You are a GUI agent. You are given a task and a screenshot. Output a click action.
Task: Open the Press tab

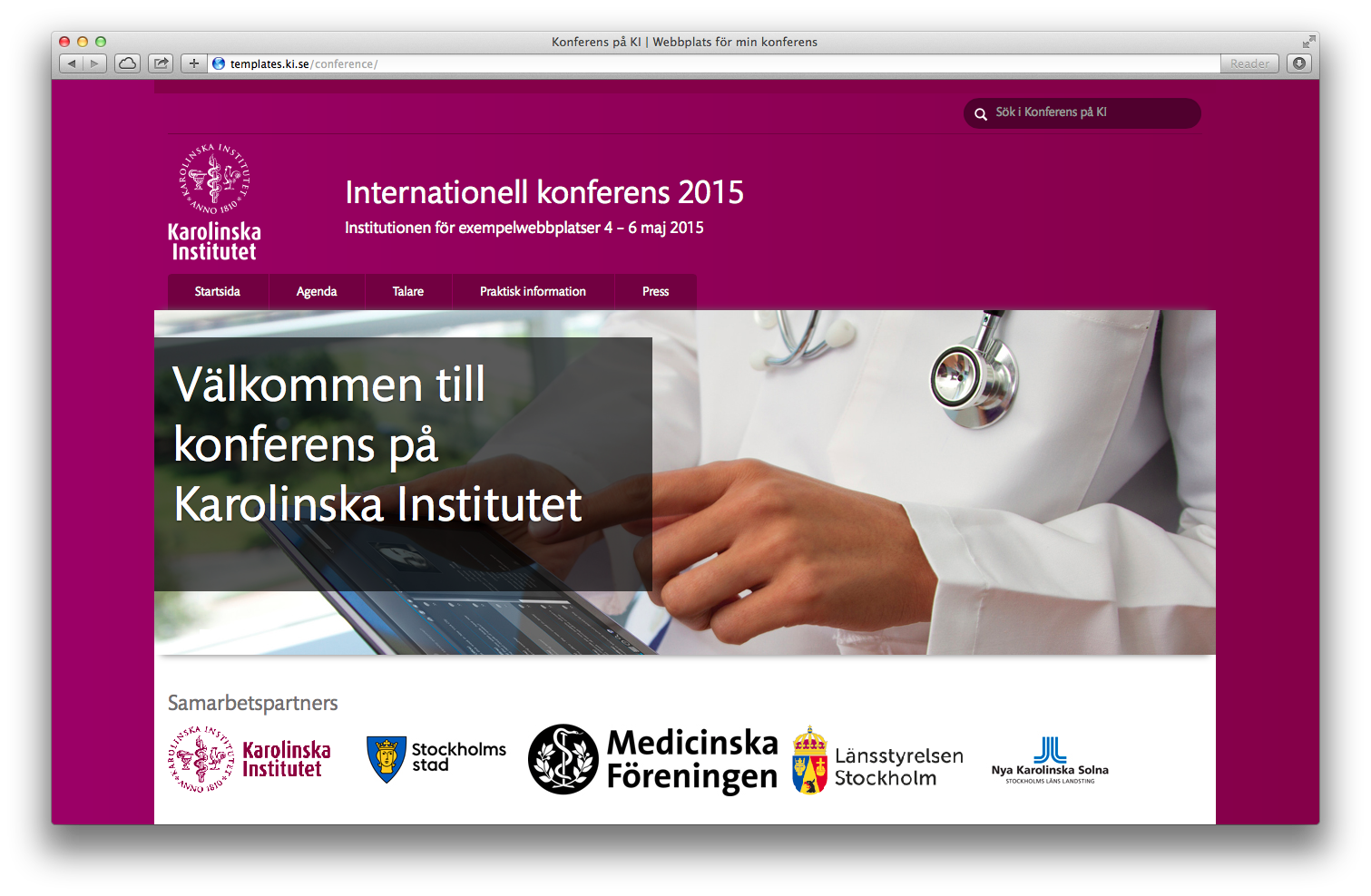(x=655, y=292)
